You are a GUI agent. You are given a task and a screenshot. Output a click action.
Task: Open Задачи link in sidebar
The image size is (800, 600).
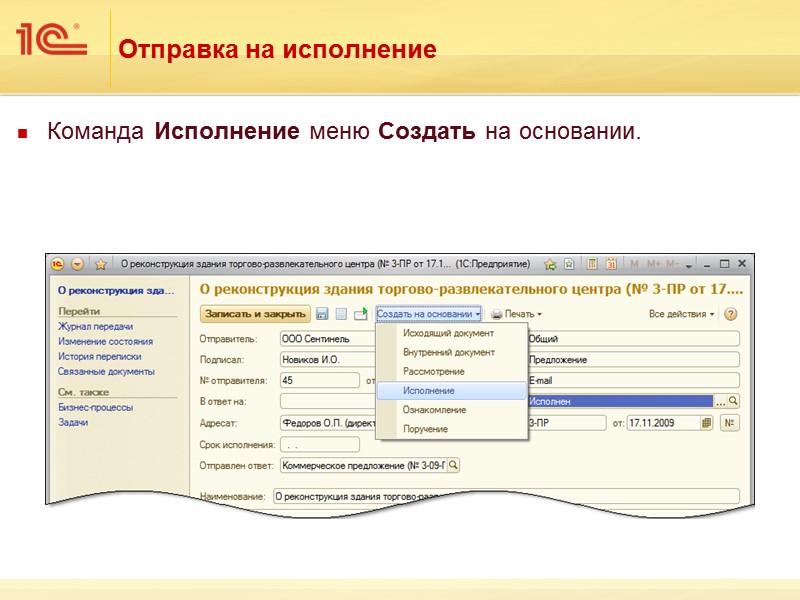tap(73, 422)
